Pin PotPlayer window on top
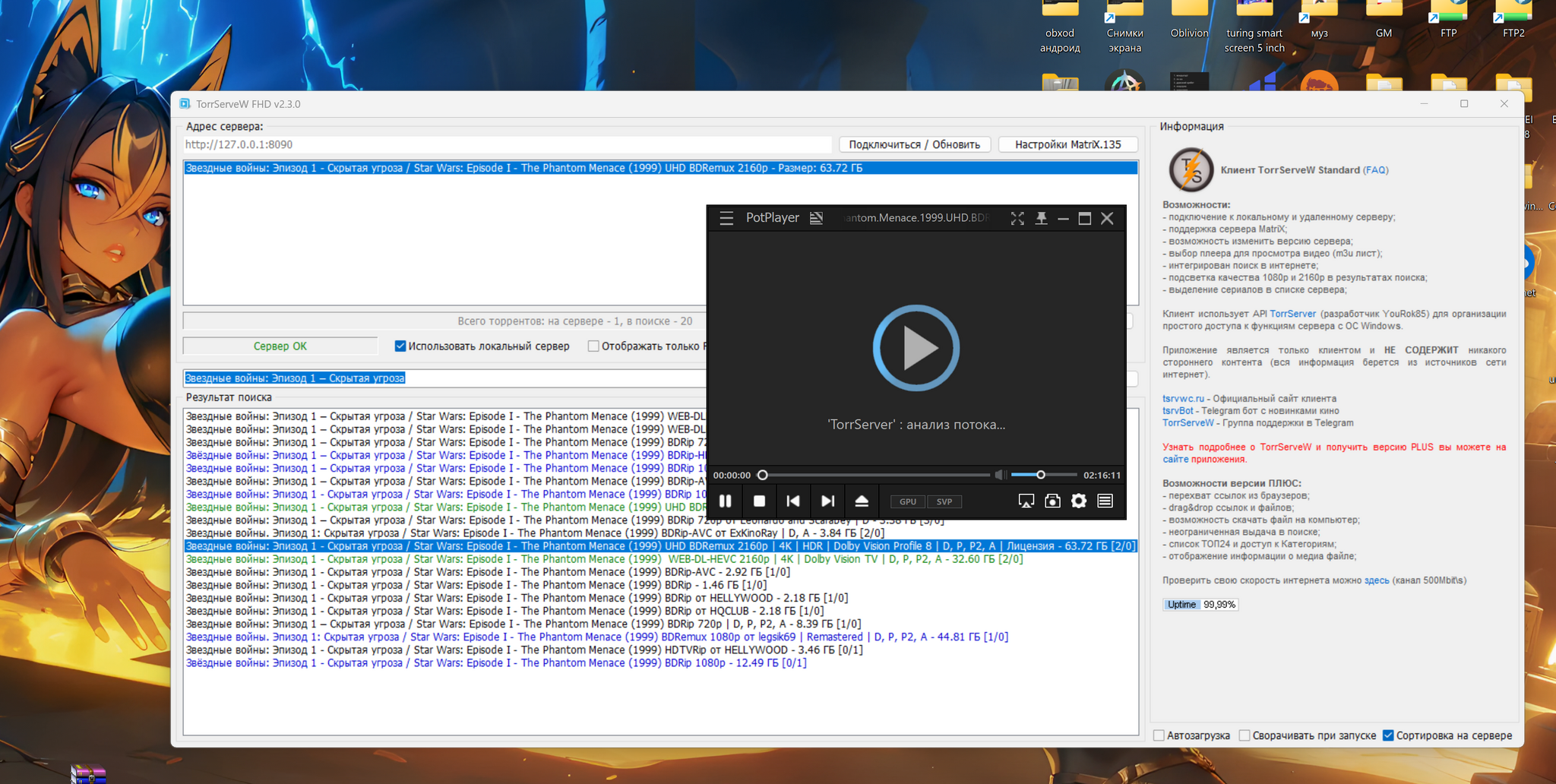 [1042, 218]
